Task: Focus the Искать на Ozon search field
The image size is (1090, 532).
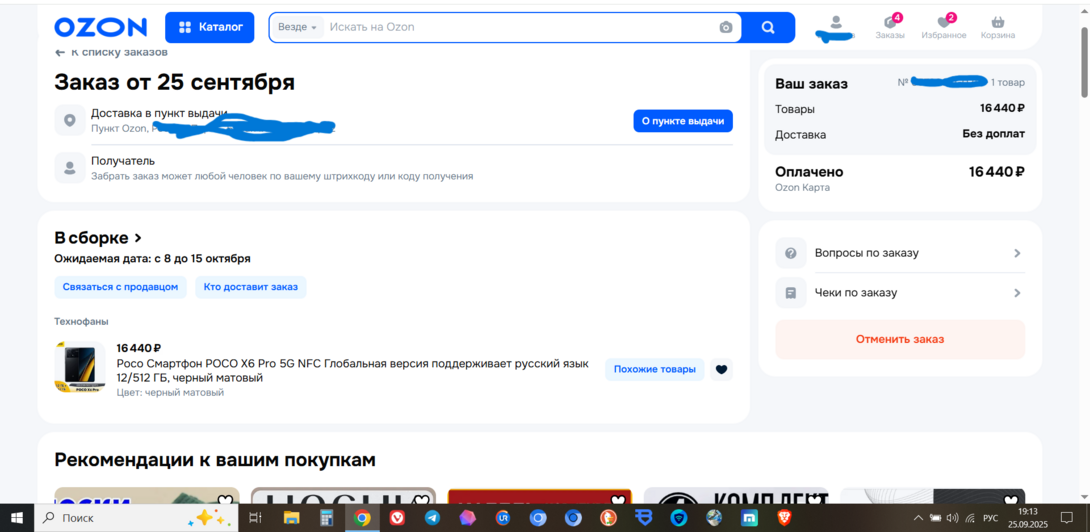Action: click(520, 27)
